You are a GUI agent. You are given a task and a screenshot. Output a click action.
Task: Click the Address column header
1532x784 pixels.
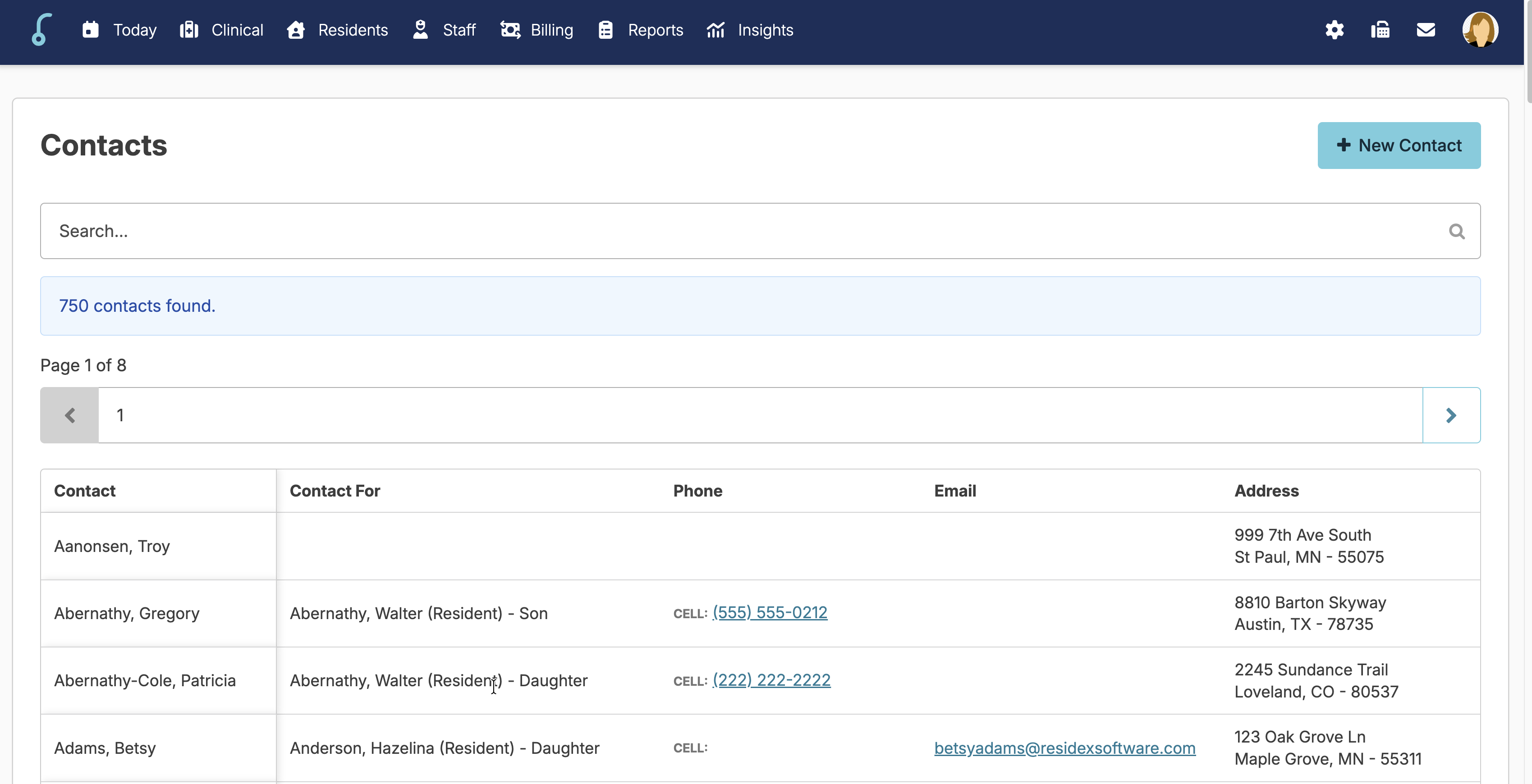1266,490
